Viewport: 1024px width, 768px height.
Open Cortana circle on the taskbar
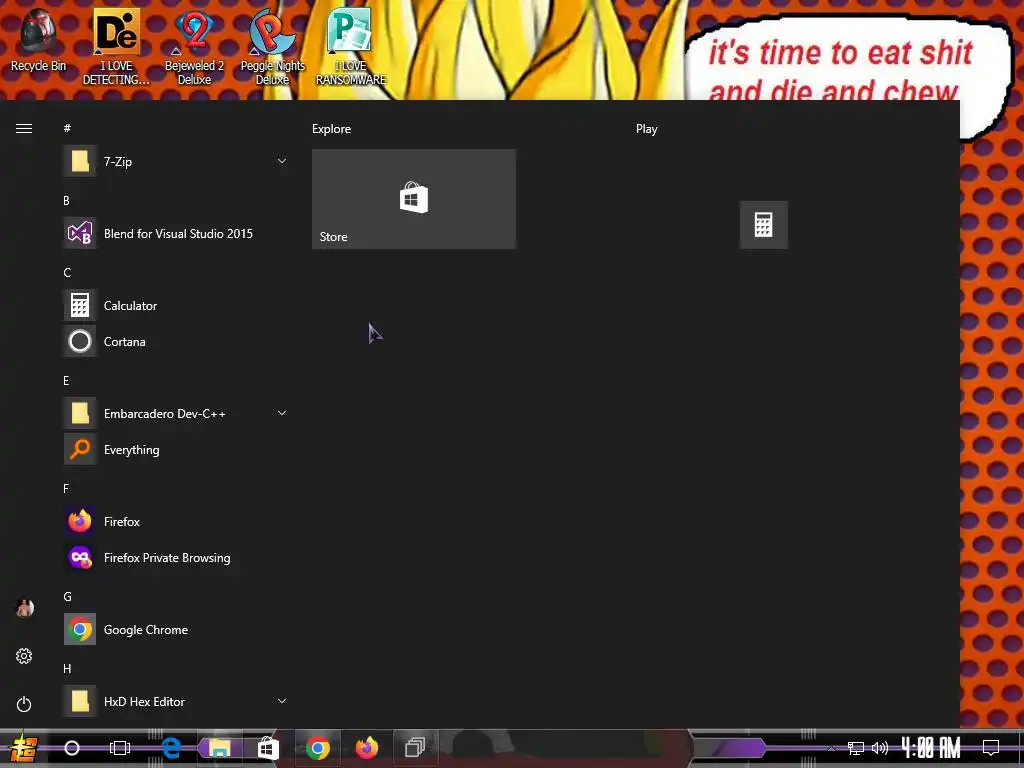pos(72,748)
